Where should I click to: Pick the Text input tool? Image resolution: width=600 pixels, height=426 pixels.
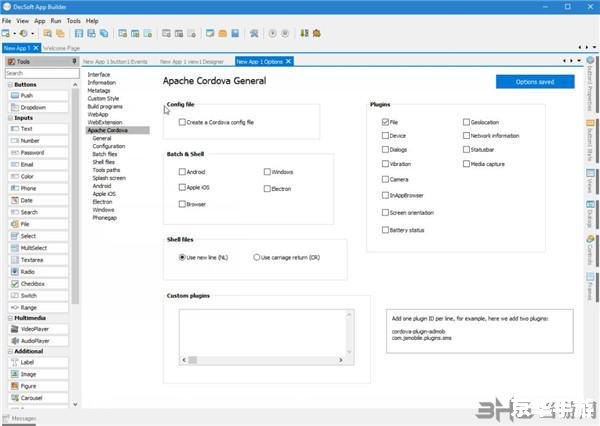[38, 129]
